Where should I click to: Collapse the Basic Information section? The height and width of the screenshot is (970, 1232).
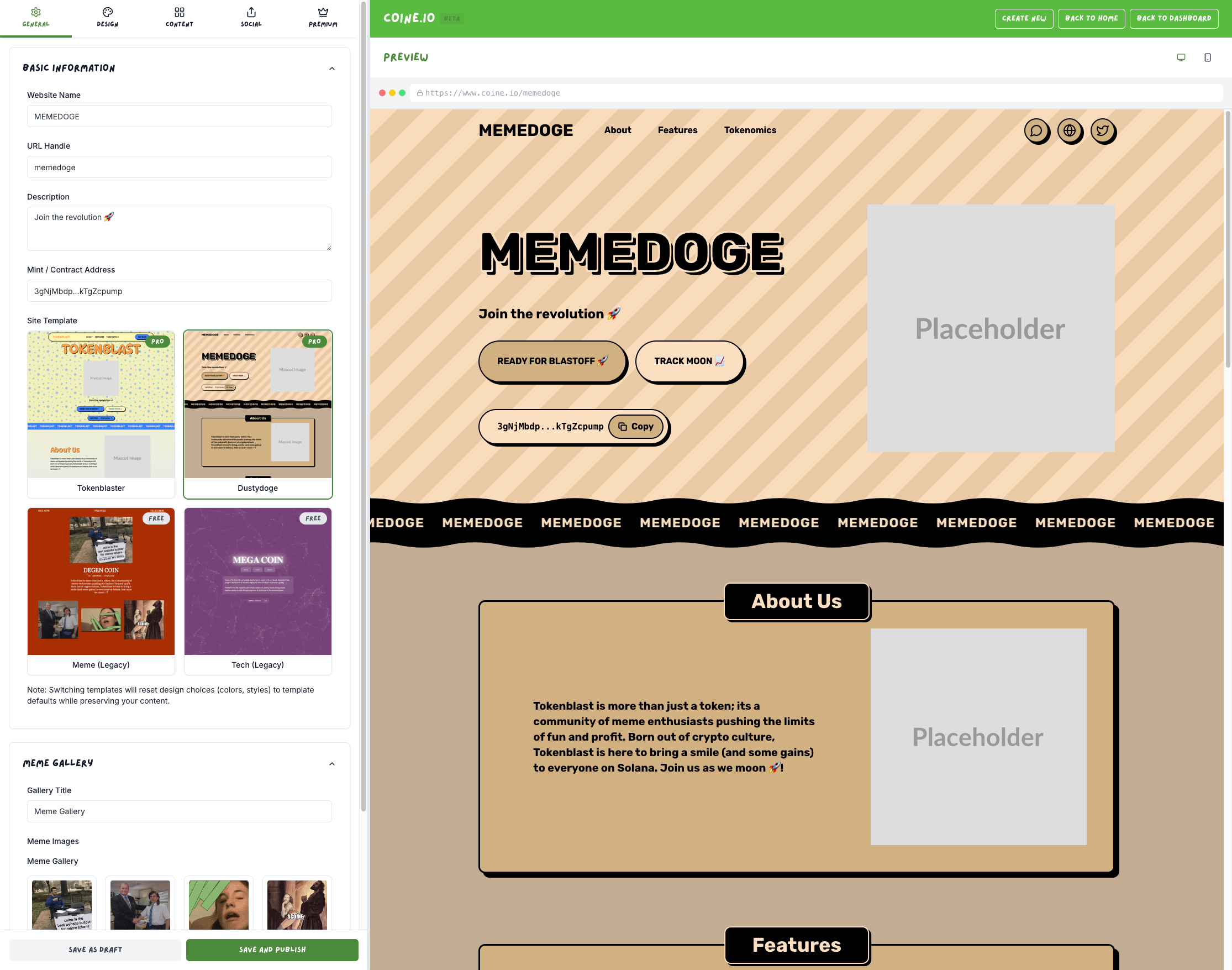[332, 69]
